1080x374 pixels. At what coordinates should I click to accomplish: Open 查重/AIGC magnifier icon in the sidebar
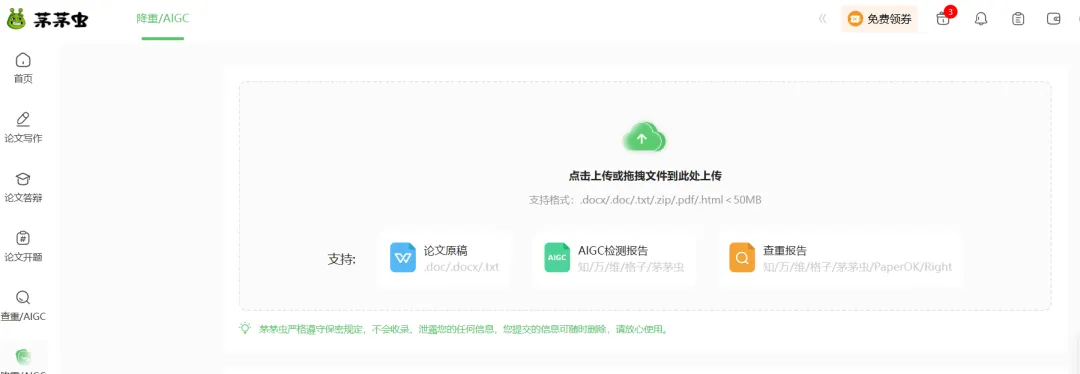point(23,298)
